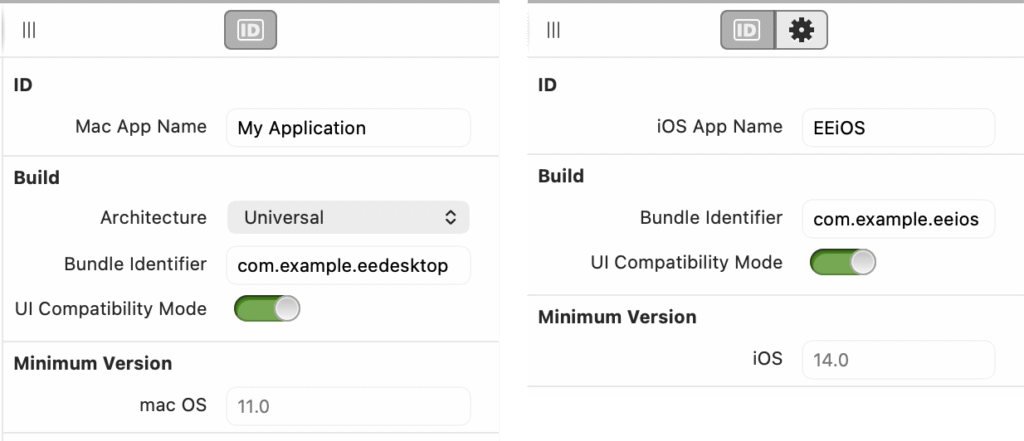1024x441 pixels.
Task: Click the iOS App Name field
Action: 898,128
